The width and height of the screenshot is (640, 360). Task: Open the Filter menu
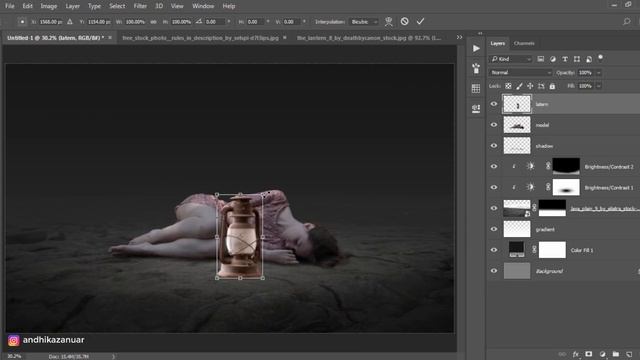(x=140, y=6)
